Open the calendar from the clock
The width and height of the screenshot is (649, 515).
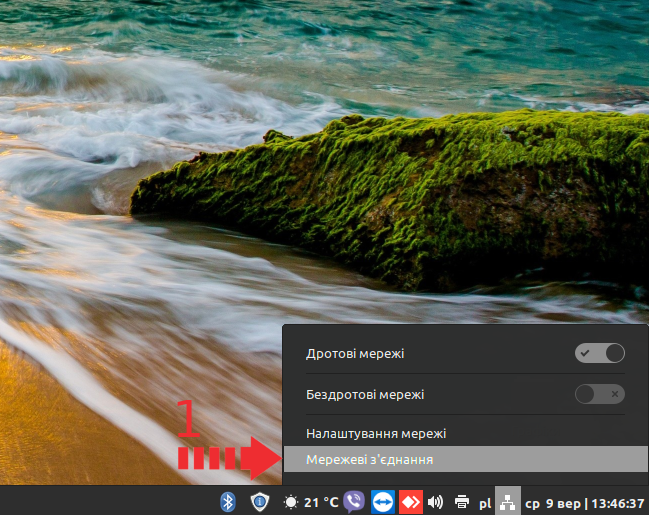click(x=584, y=503)
